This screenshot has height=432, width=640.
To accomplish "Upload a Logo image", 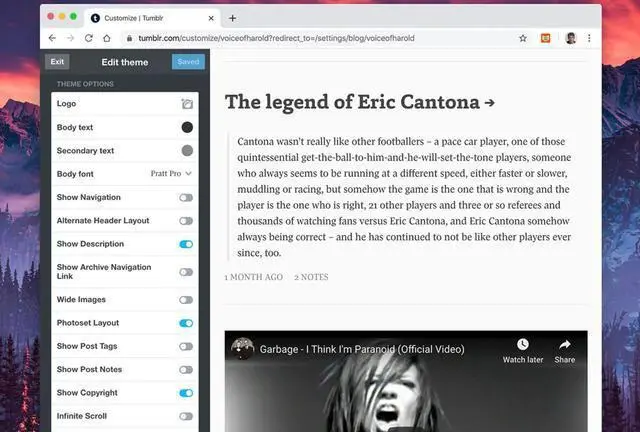I will point(187,104).
